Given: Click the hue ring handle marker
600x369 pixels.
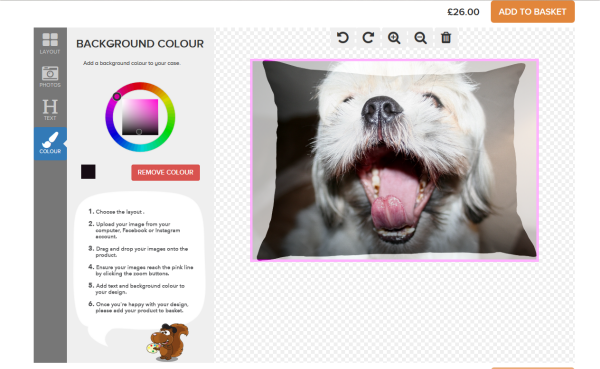Looking at the screenshot, I should point(117,96).
